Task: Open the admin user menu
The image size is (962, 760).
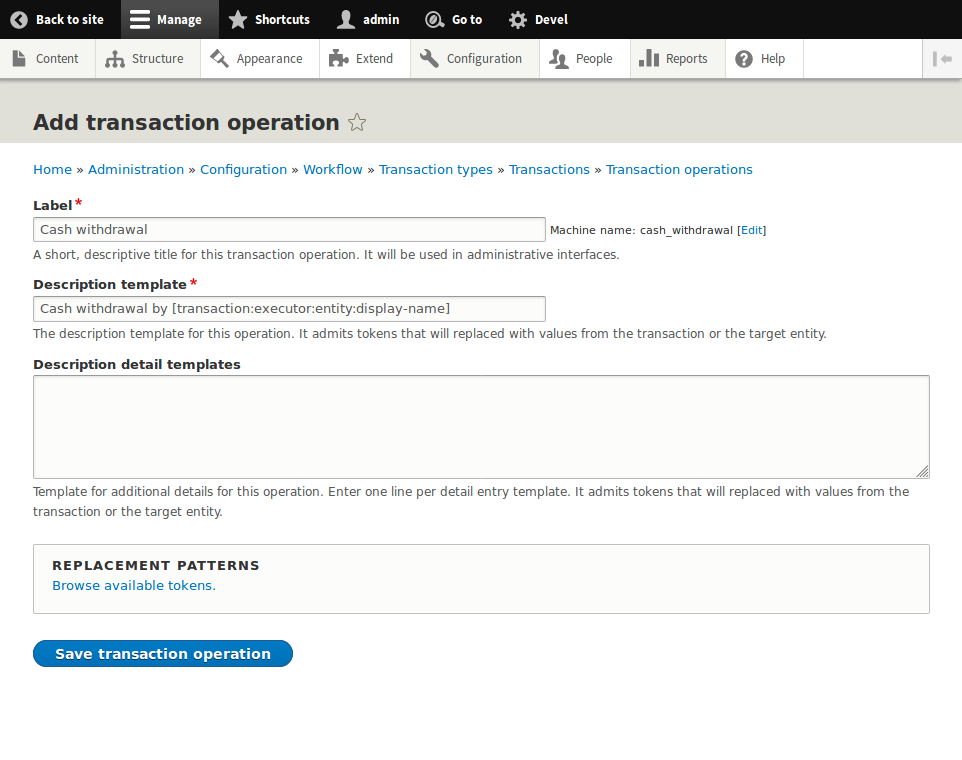Action: tap(369, 19)
